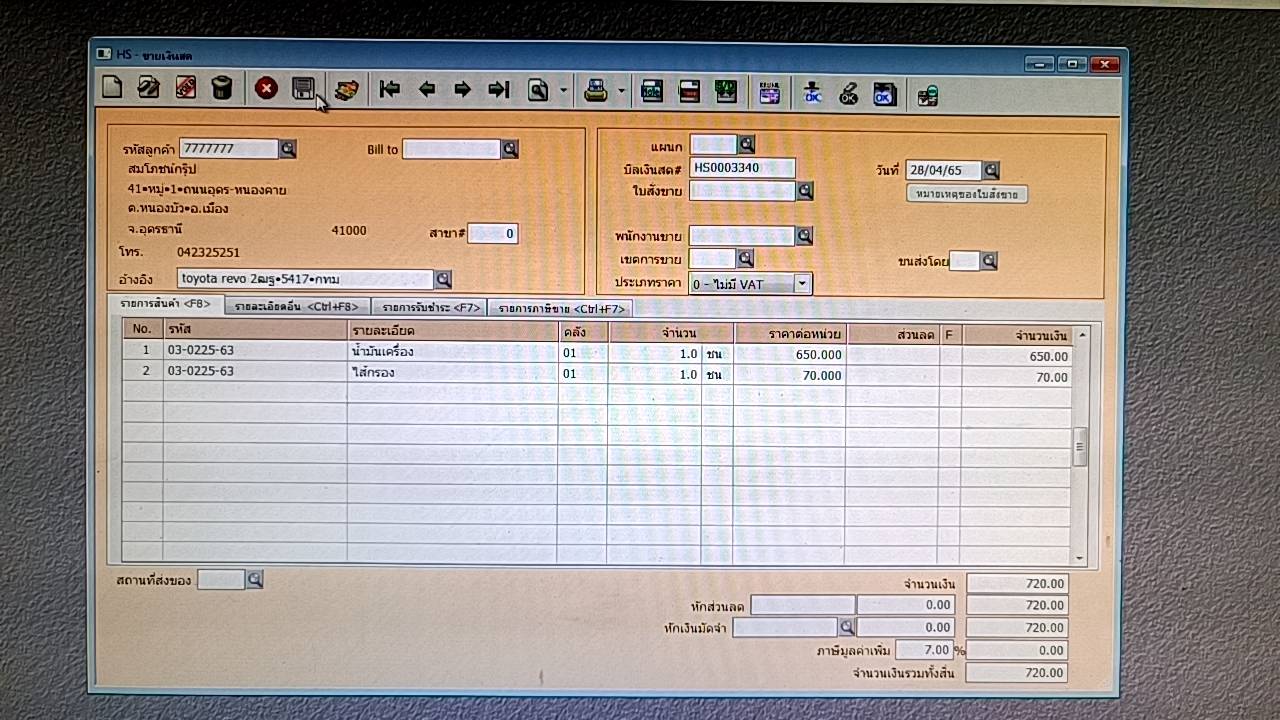Open the dropdown arrow beside the printer icon
Screen dimensions: 1280x720
[x=621, y=91]
